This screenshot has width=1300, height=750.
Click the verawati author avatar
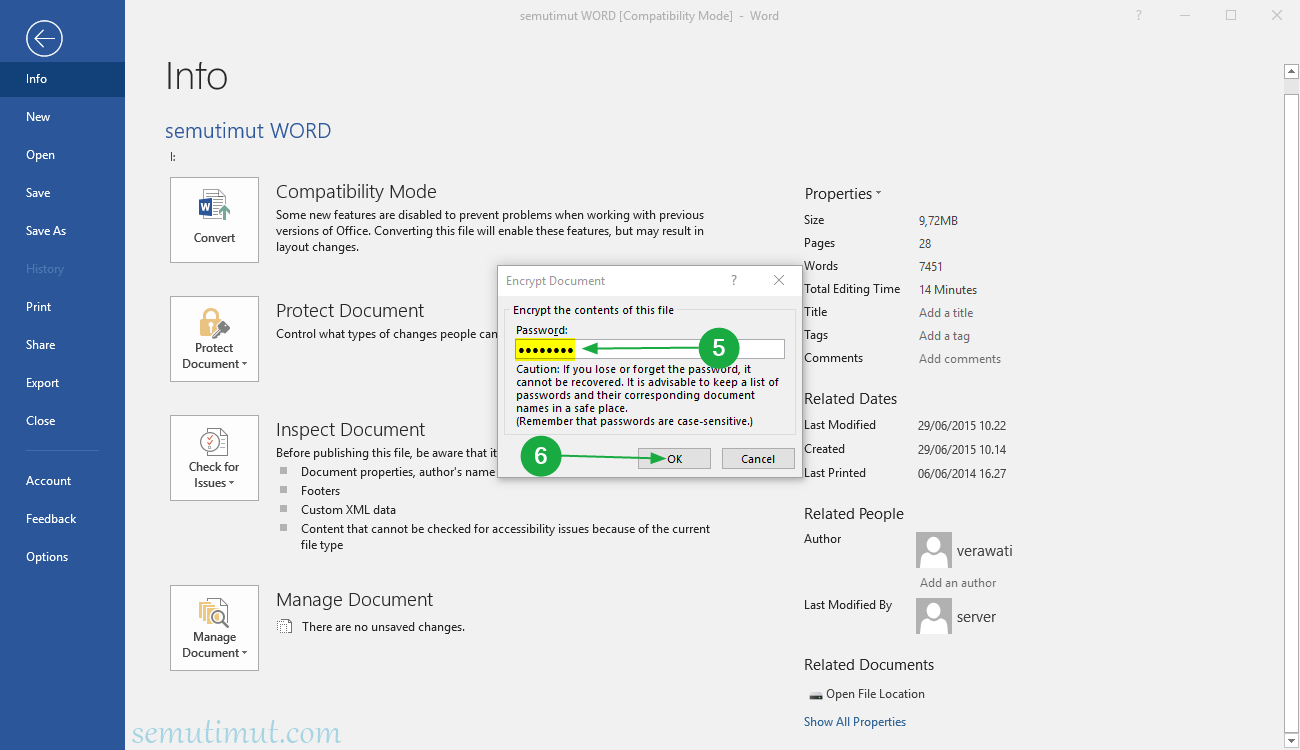(934, 550)
